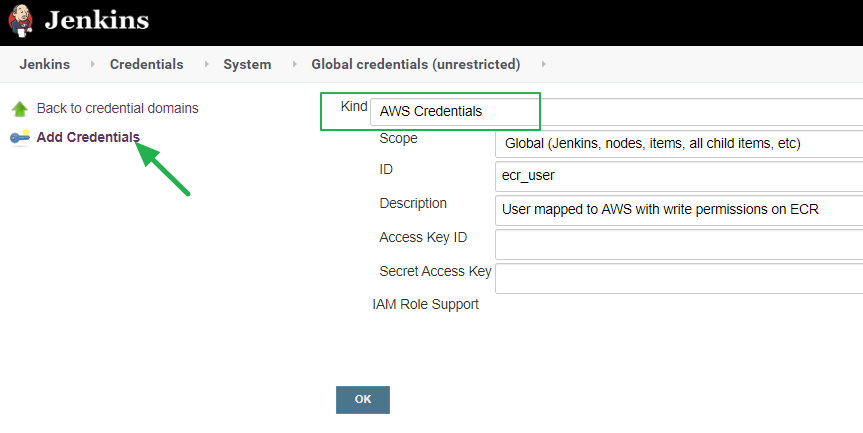Screen dimensions: 863x433
Task: Click Back to credential domains link
Action: click(117, 108)
